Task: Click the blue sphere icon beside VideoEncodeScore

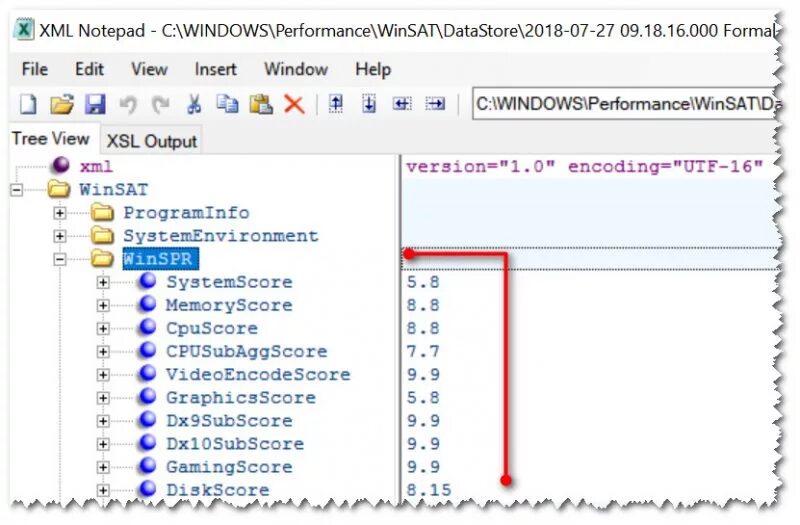Action: point(147,373)
